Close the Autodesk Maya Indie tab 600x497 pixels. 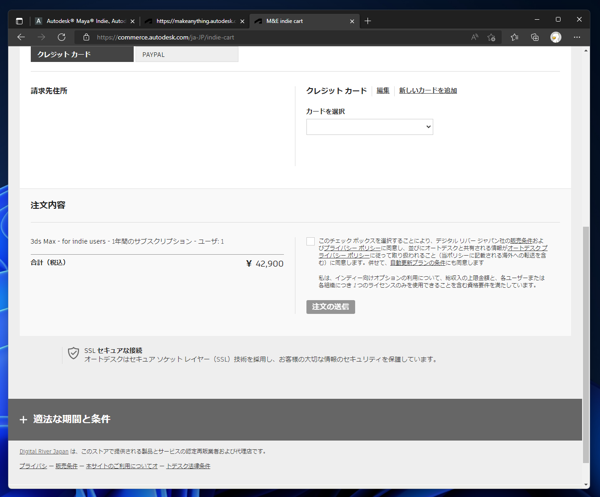click(132, 21)
